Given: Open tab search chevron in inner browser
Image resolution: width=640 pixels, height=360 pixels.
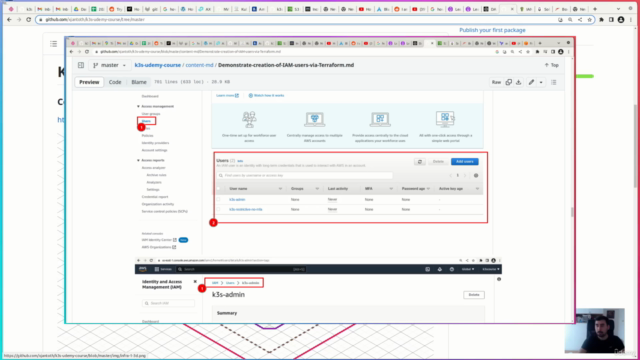Looking at the screenshot, I should pyautogui.click(x=558, y=43).
